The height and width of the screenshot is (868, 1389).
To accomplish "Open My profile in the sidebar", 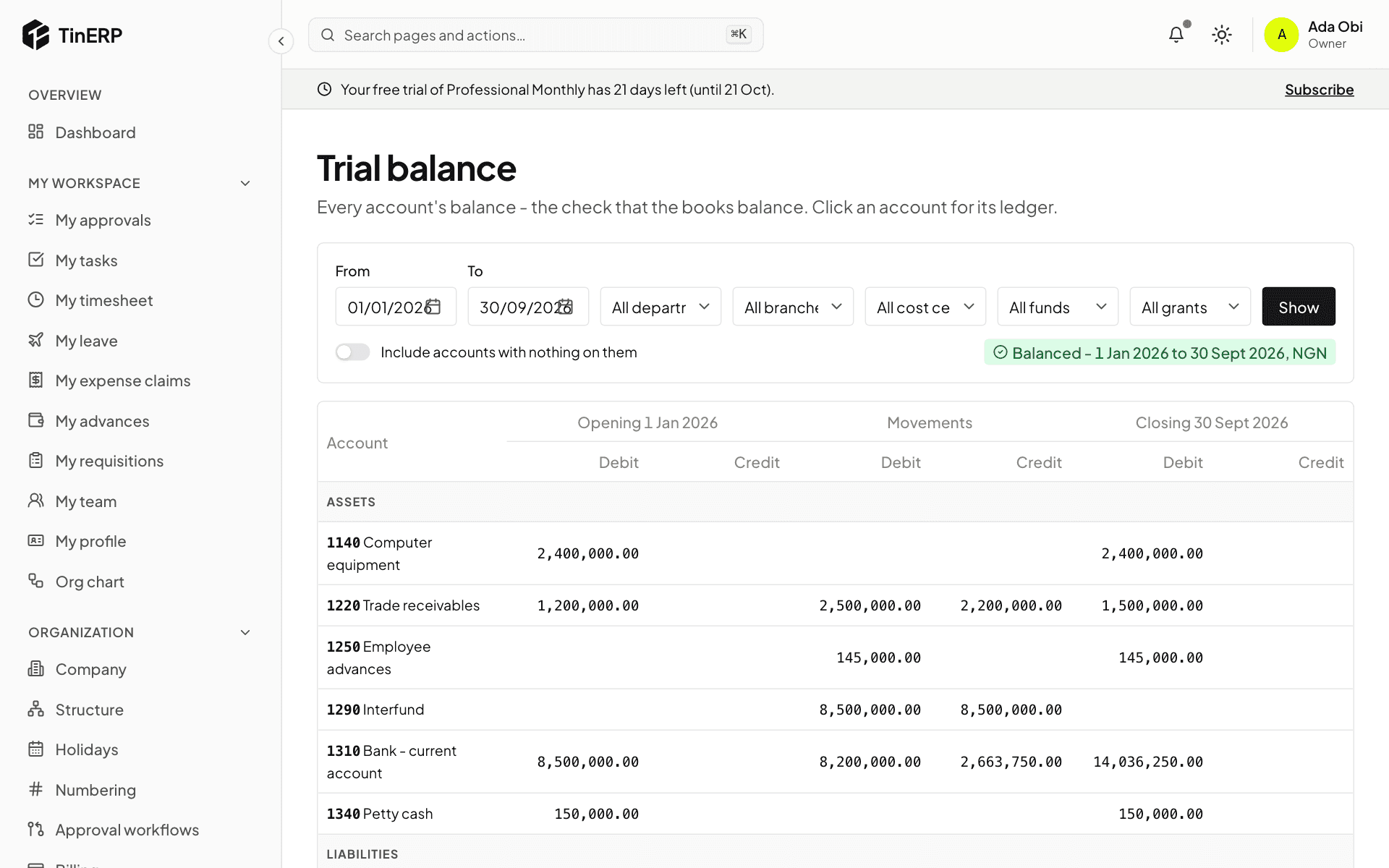I will pyautogui.click(x=140, y=541).
